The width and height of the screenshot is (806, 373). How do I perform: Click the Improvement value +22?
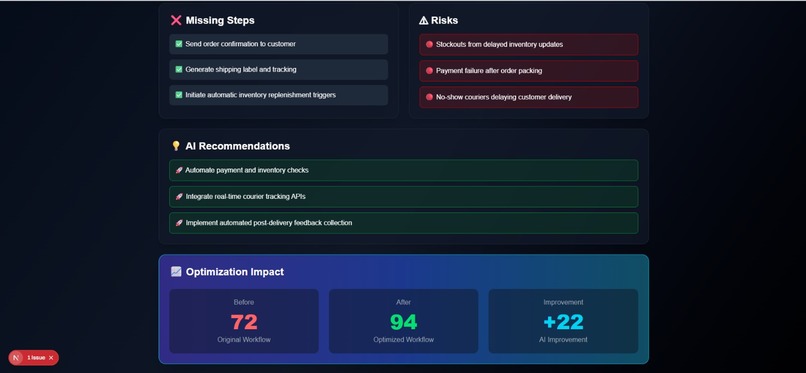pos(563,322)
